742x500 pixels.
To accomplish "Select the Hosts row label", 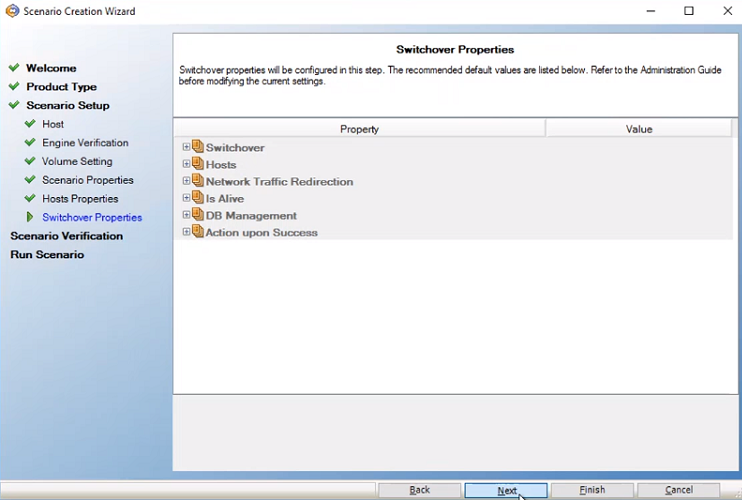I will coord(221,165).
